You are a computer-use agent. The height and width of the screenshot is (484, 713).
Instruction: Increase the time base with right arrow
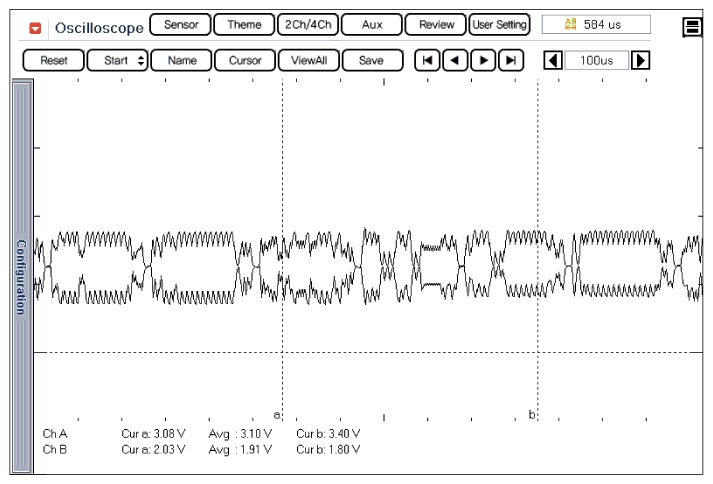(640, 60)
